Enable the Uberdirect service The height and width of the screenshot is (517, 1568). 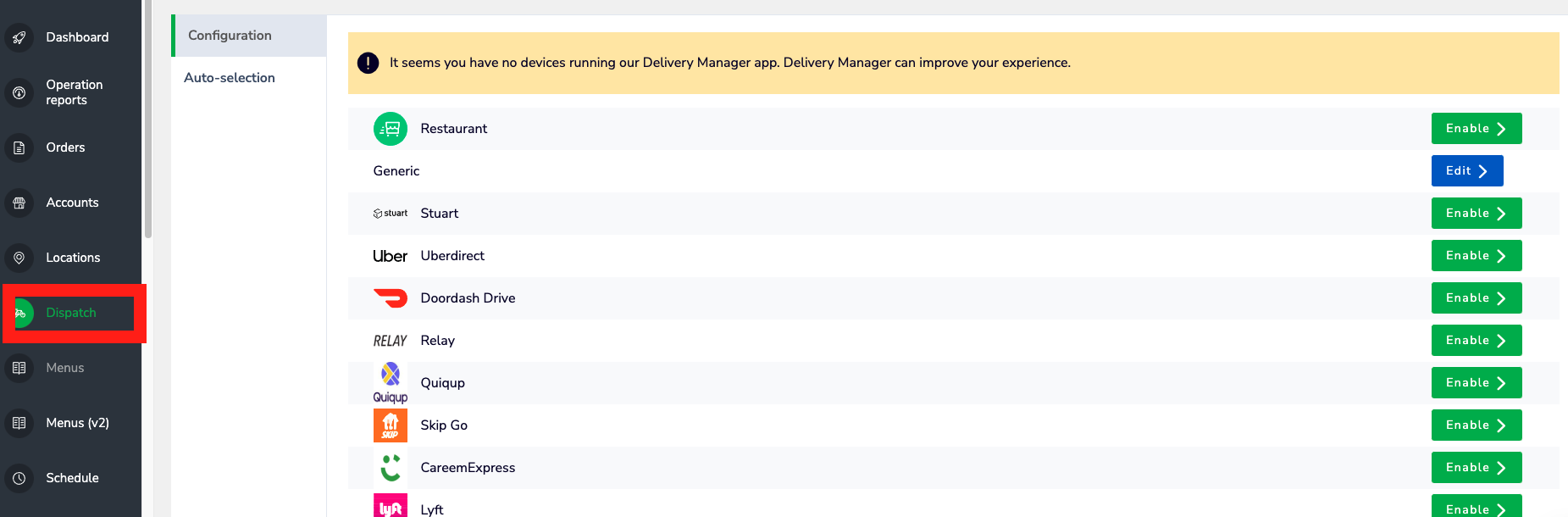pos(1477,256)
